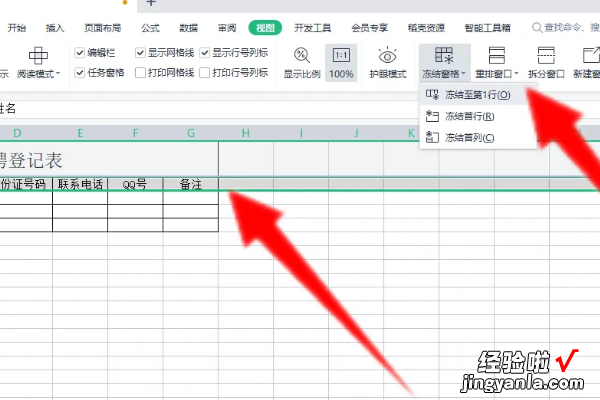Select the QQ号 header cell
The width and height of the screenshot is (600, 400).
tap(135, 184)
